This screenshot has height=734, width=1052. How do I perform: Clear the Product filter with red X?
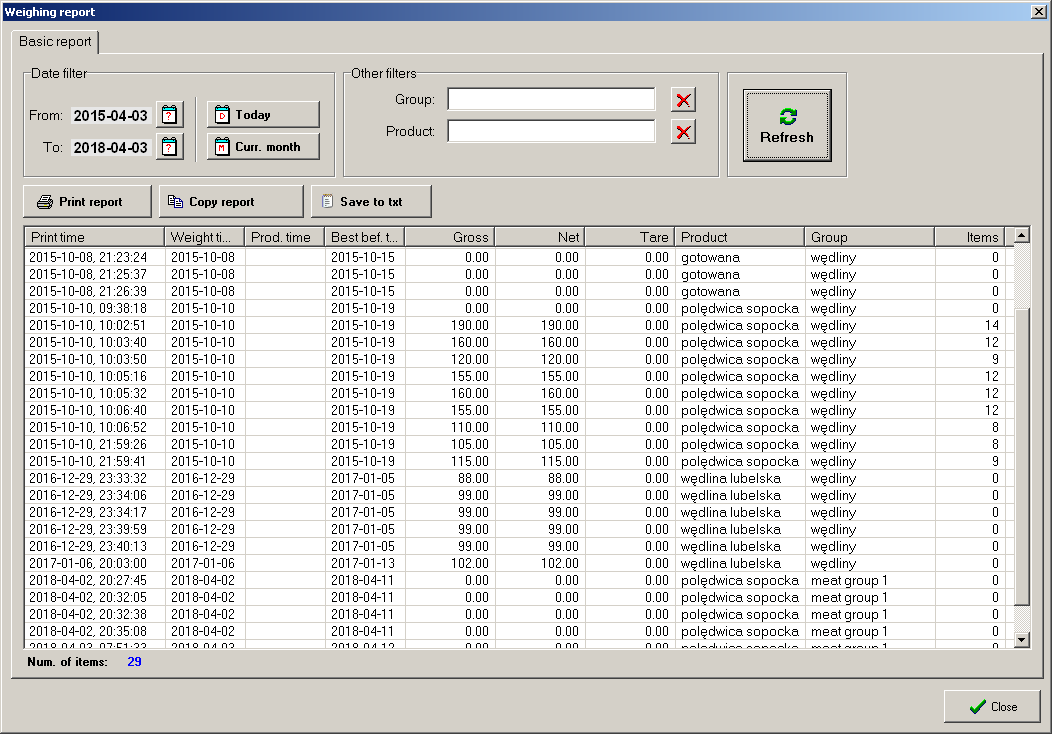click(x=683, y=132)
